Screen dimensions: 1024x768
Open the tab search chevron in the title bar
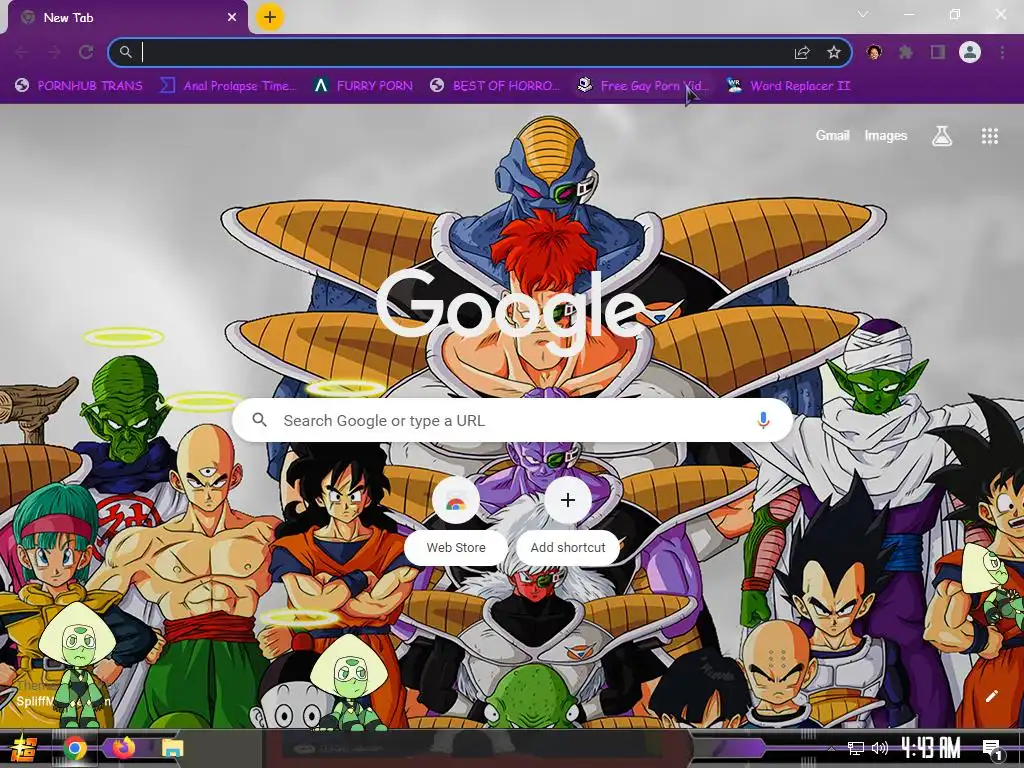(x=863, y=14)
